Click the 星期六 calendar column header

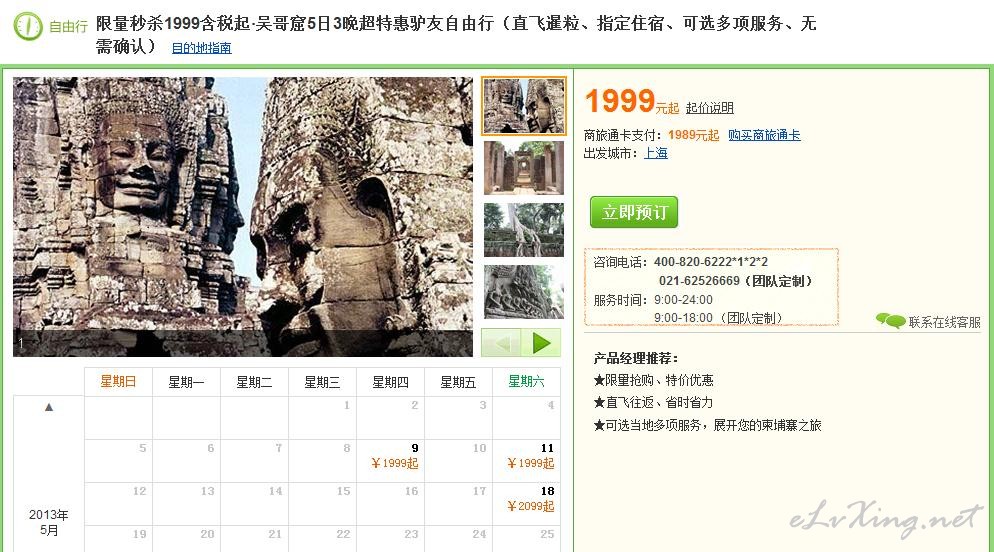526,382
